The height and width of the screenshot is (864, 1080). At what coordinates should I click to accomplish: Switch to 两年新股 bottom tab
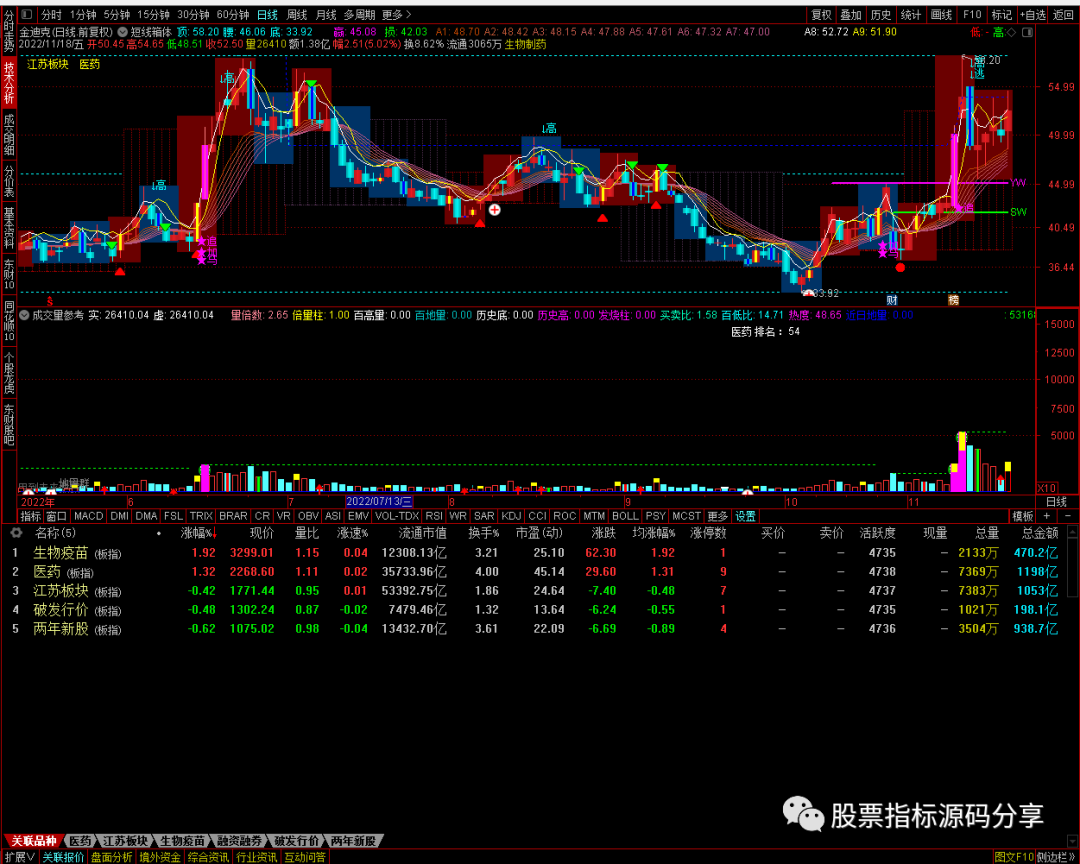tap(353, 841)
